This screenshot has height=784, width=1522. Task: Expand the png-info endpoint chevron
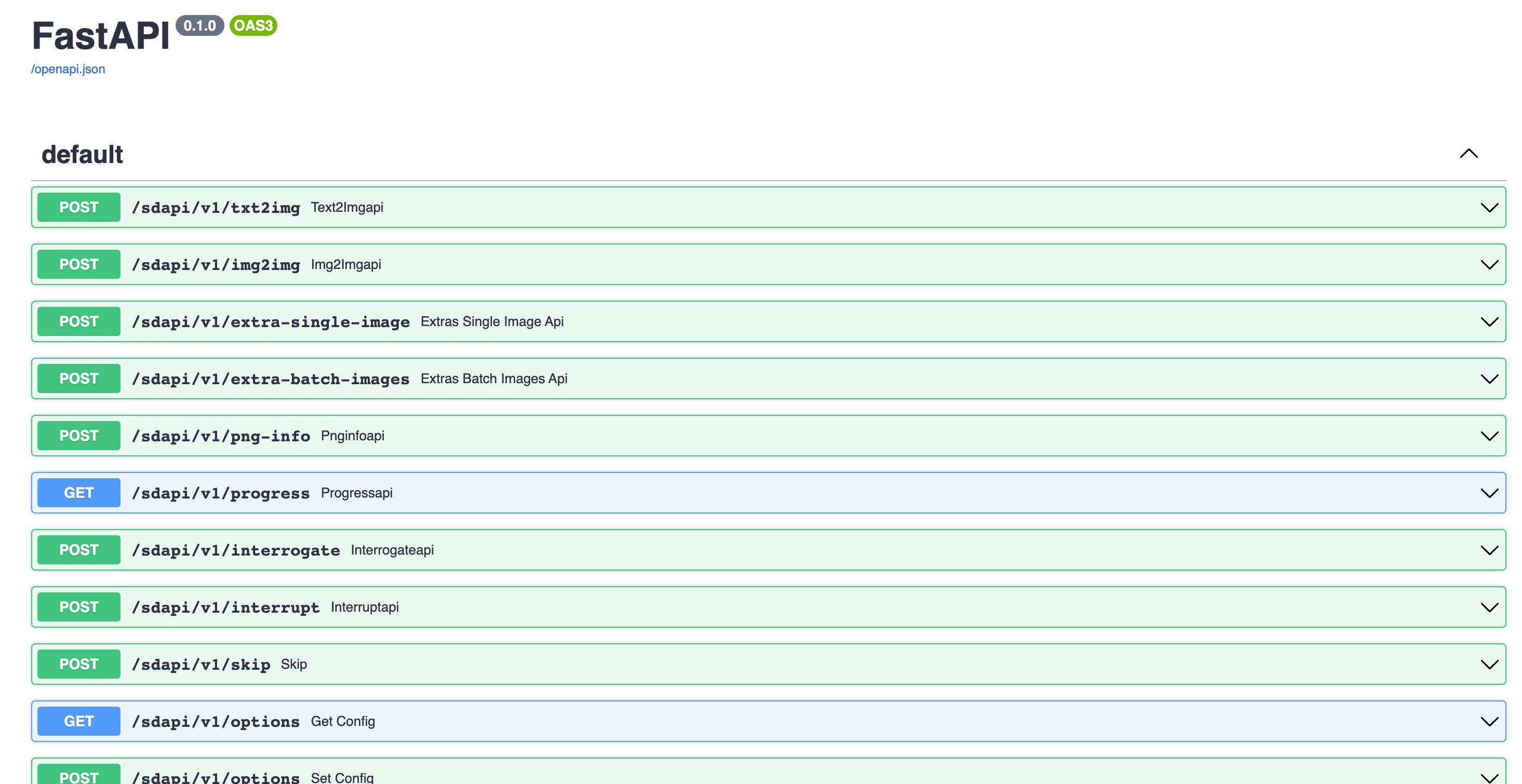pyautogui.click(x=1489, y=436)
